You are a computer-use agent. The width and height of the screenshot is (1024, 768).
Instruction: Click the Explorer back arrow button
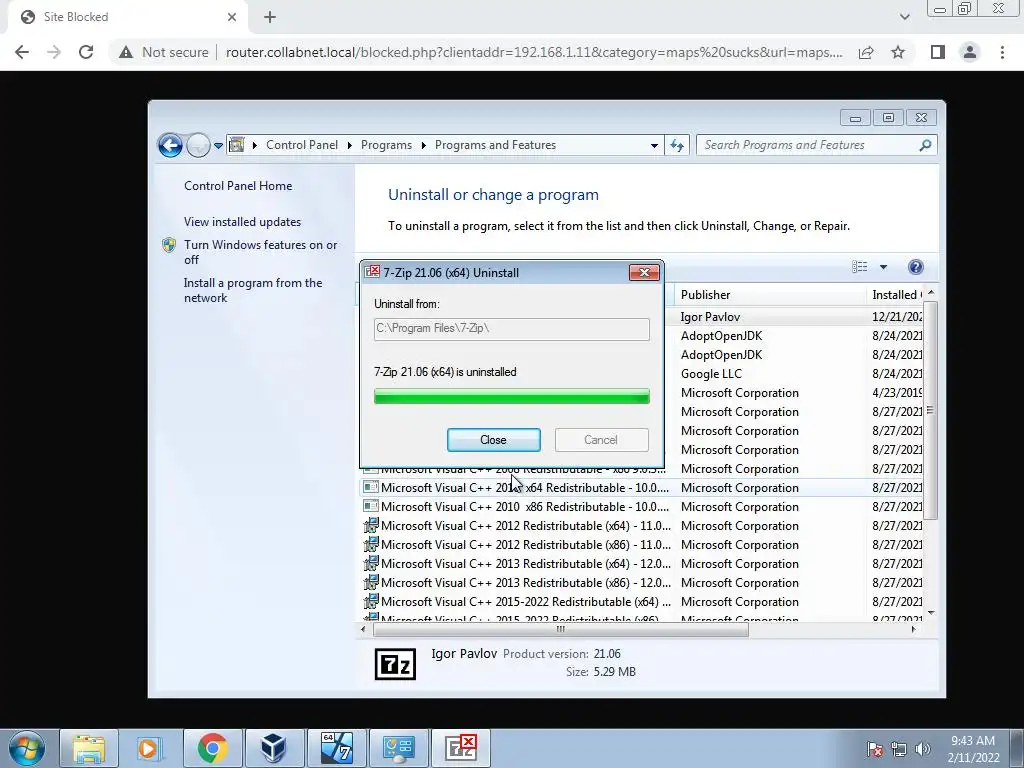[x=170, y=145]
